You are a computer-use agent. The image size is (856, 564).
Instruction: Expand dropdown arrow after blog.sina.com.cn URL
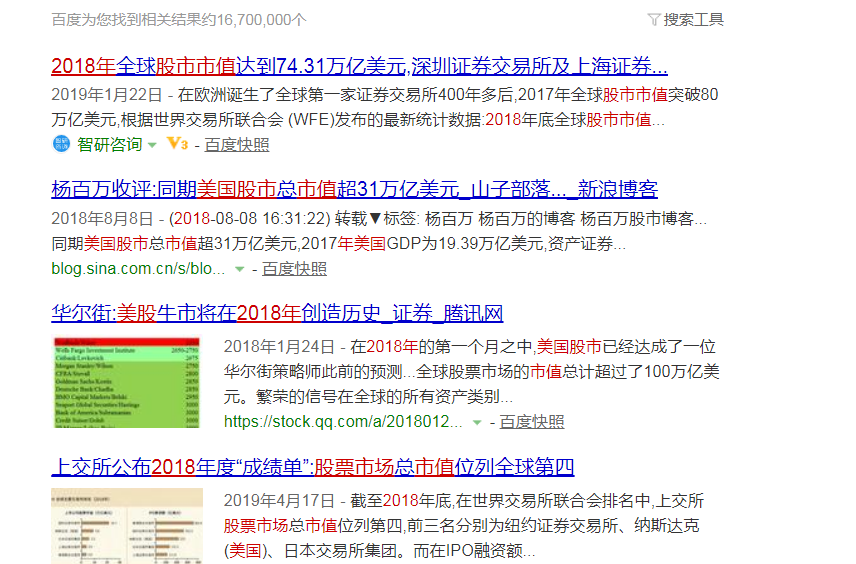[x=239, y=269]
